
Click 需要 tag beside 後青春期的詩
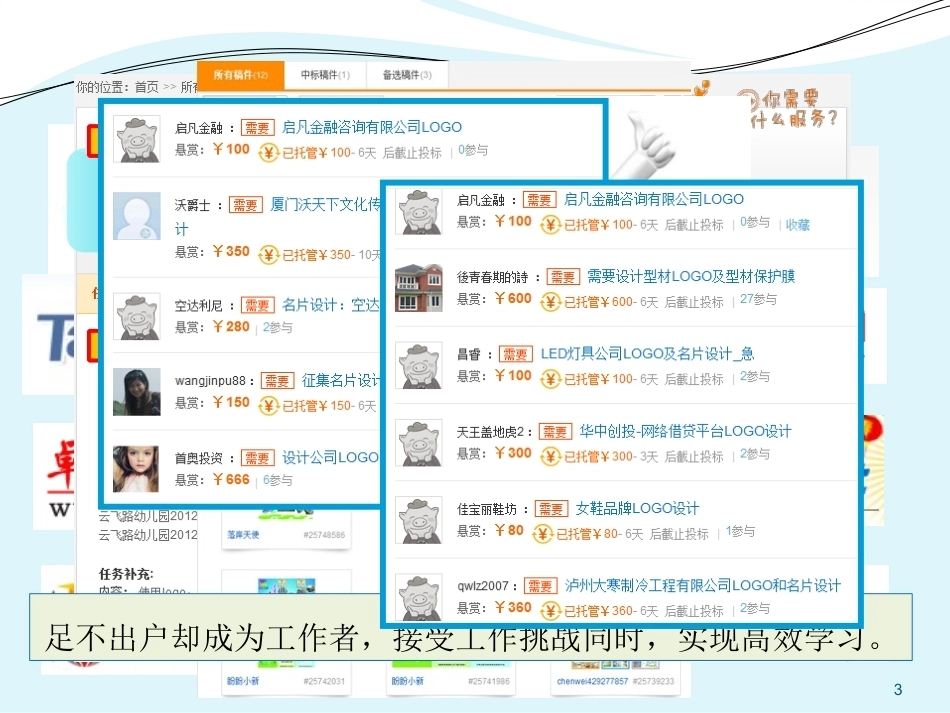coord(563,277)
